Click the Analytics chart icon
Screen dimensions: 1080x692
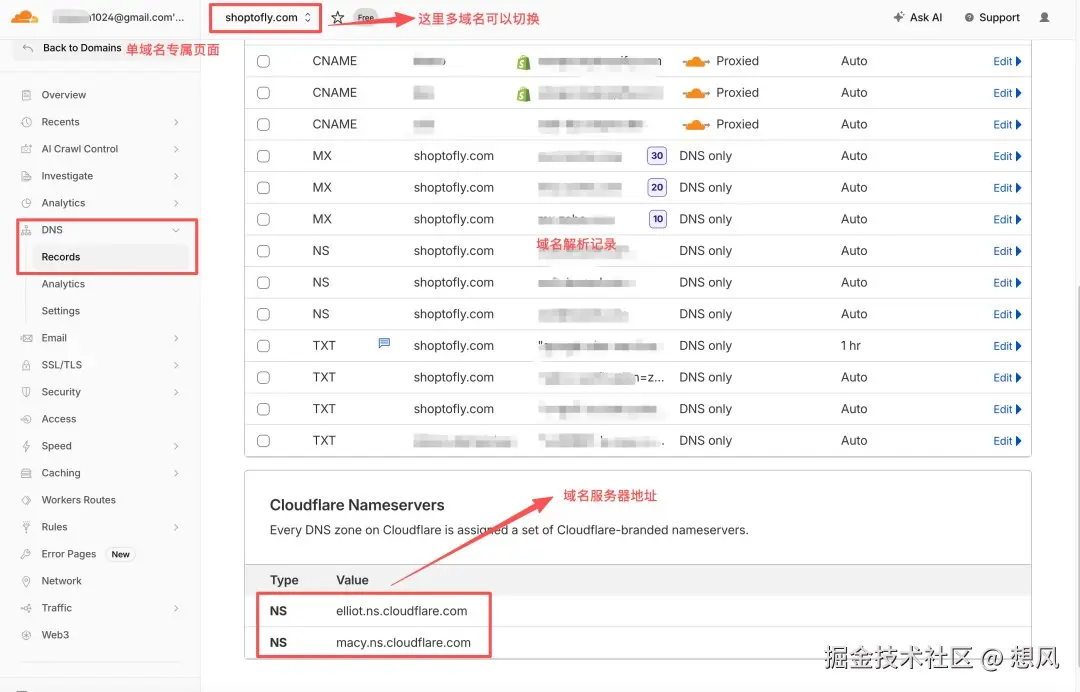[x=26, y=203]
